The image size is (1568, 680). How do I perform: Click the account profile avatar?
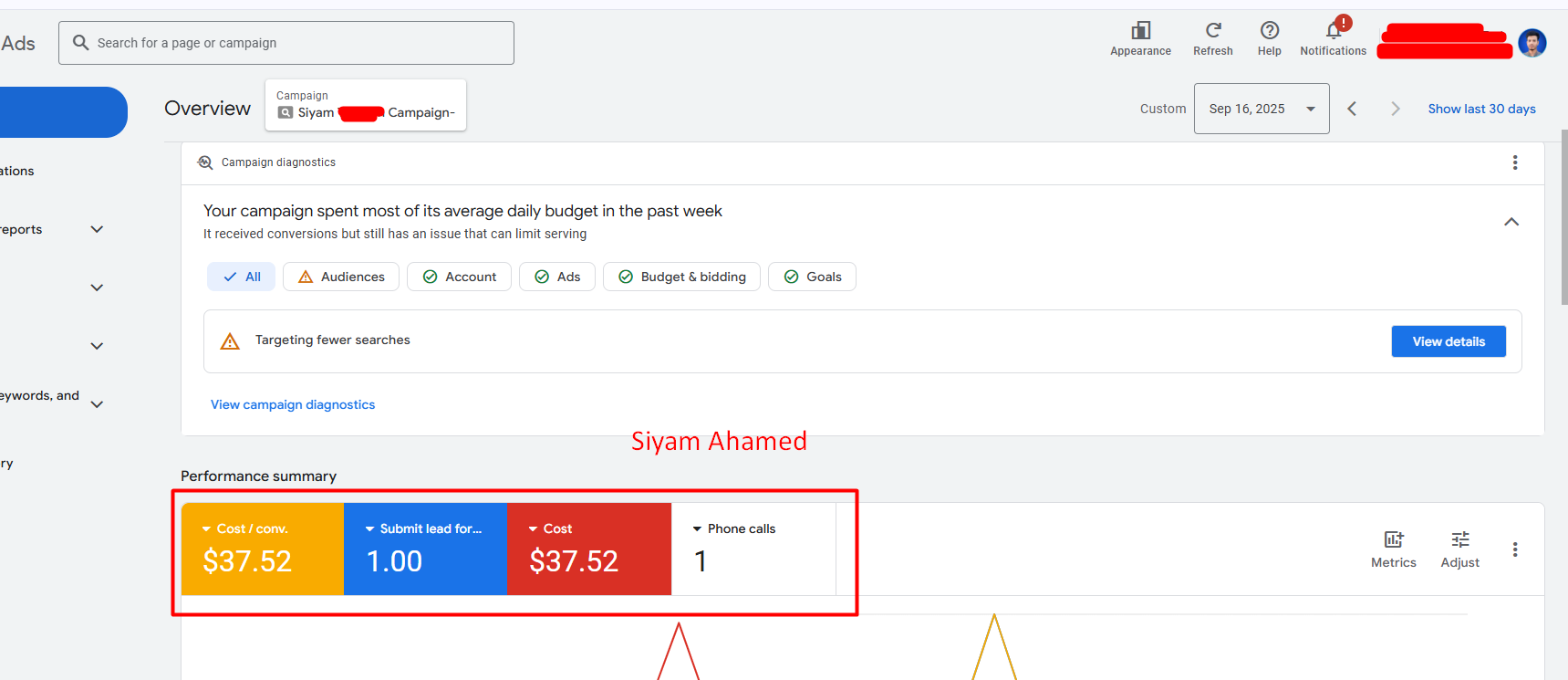coord(1532,43)
